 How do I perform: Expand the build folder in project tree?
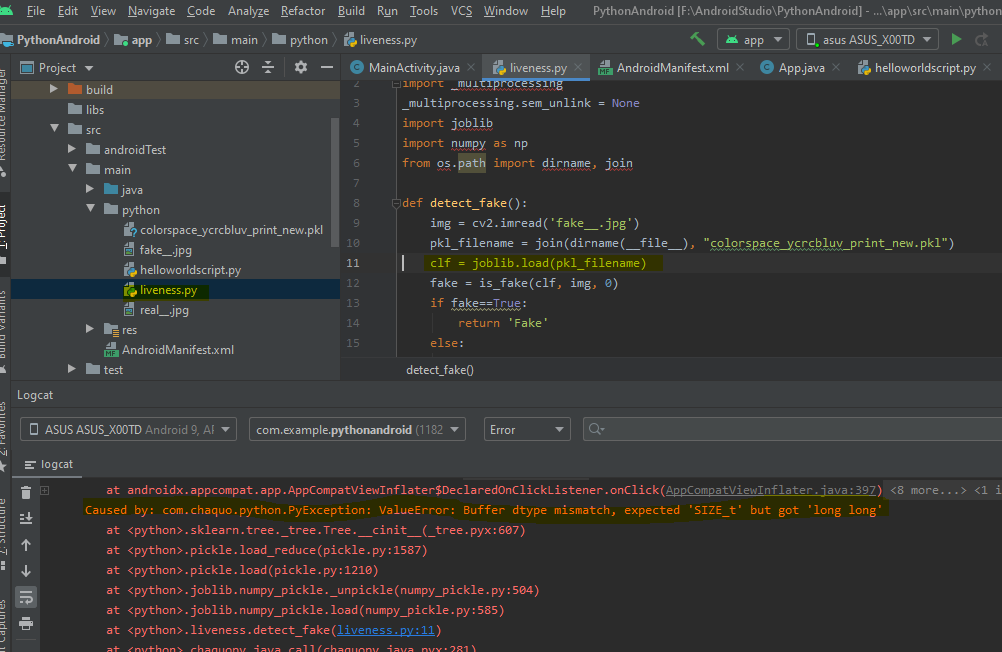pyautogui.click(x=55, y=89)
